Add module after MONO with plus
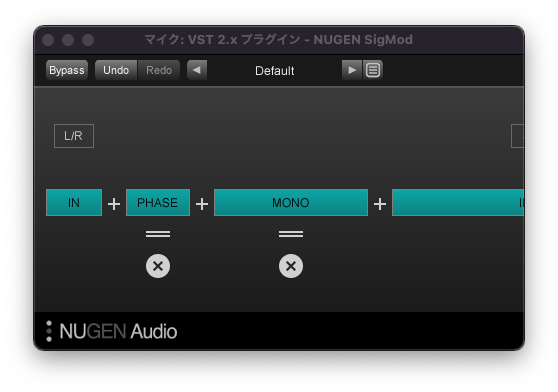Viewport: 558px width, 392px height. 380,204
